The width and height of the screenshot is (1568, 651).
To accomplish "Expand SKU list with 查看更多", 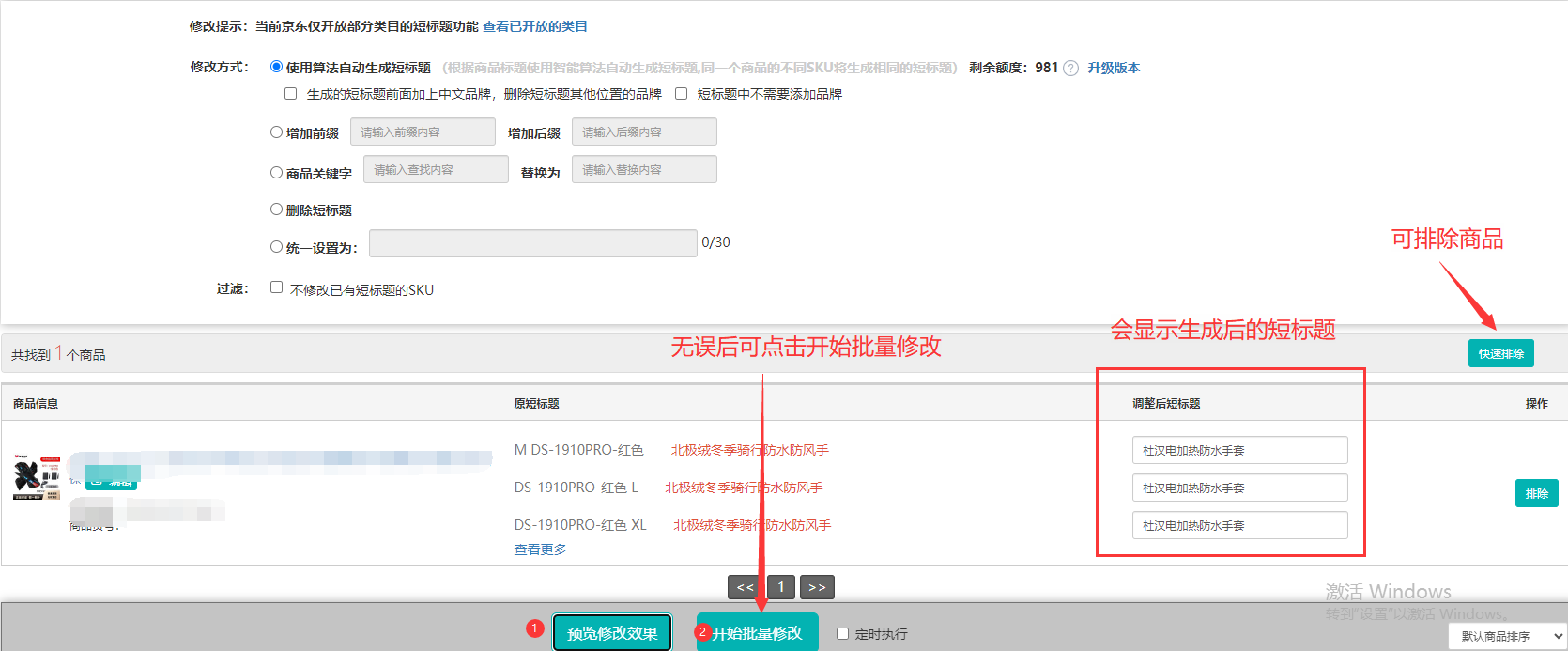I will pyautogui.click(x=540, y=550).
